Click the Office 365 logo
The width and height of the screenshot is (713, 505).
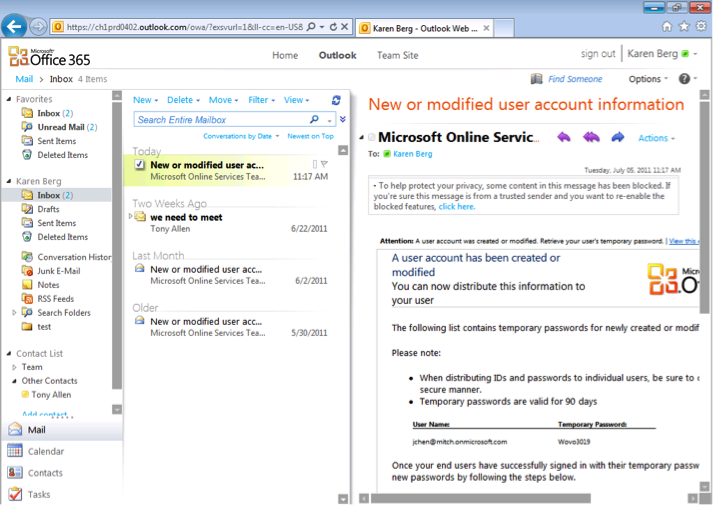tap(49, 56)
